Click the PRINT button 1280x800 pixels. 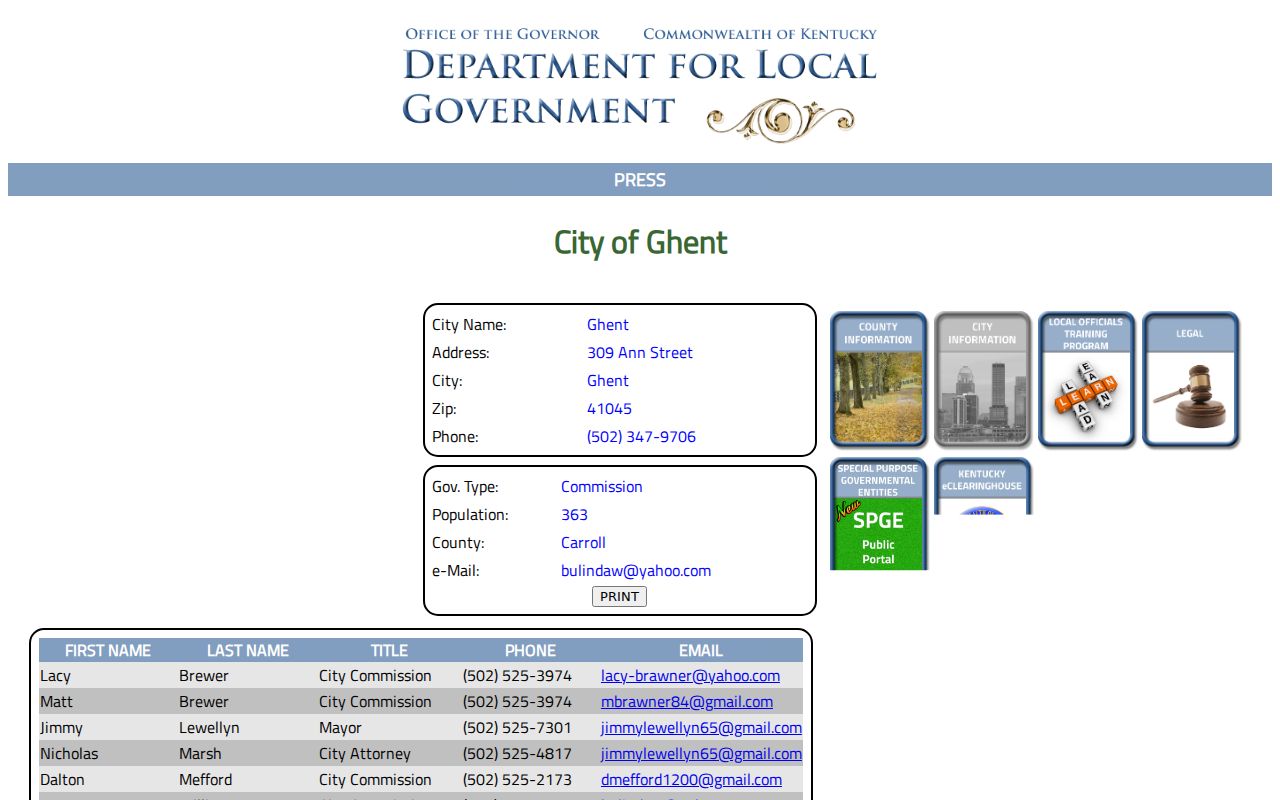click(x=619, y=597)
